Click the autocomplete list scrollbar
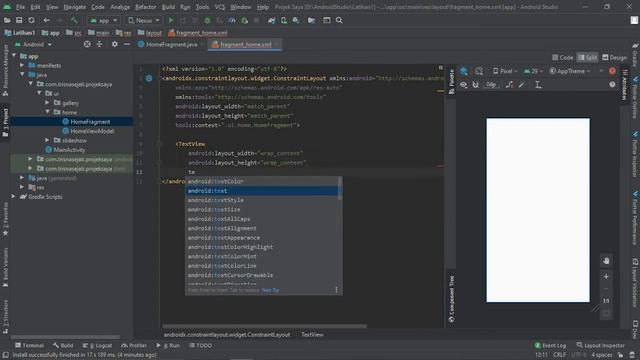This screenshot has height=360, width=640. click(340, 189)
